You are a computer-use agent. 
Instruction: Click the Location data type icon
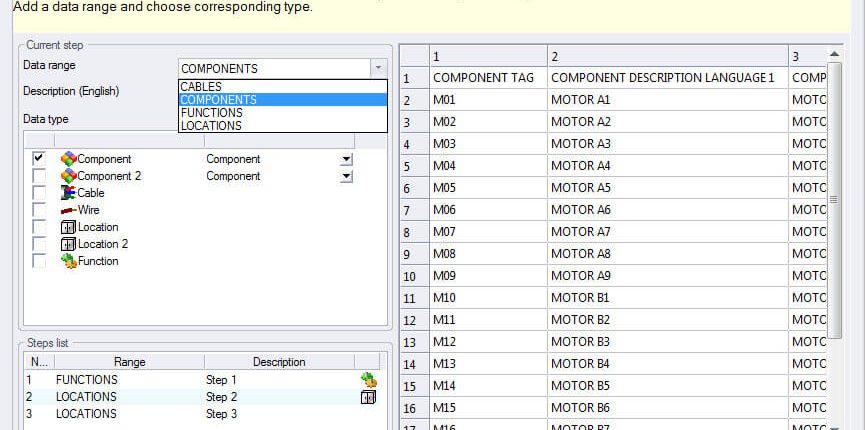[68, 227]
